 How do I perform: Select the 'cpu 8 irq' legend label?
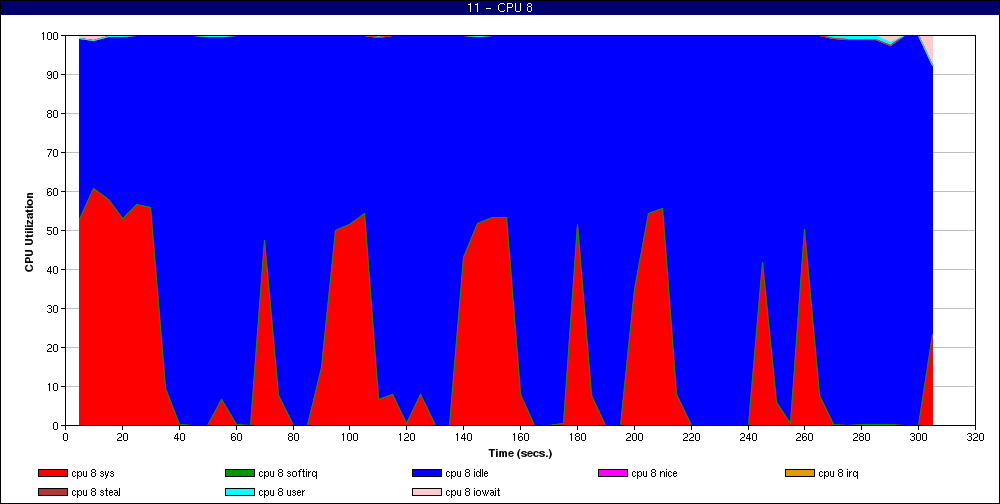839,473
